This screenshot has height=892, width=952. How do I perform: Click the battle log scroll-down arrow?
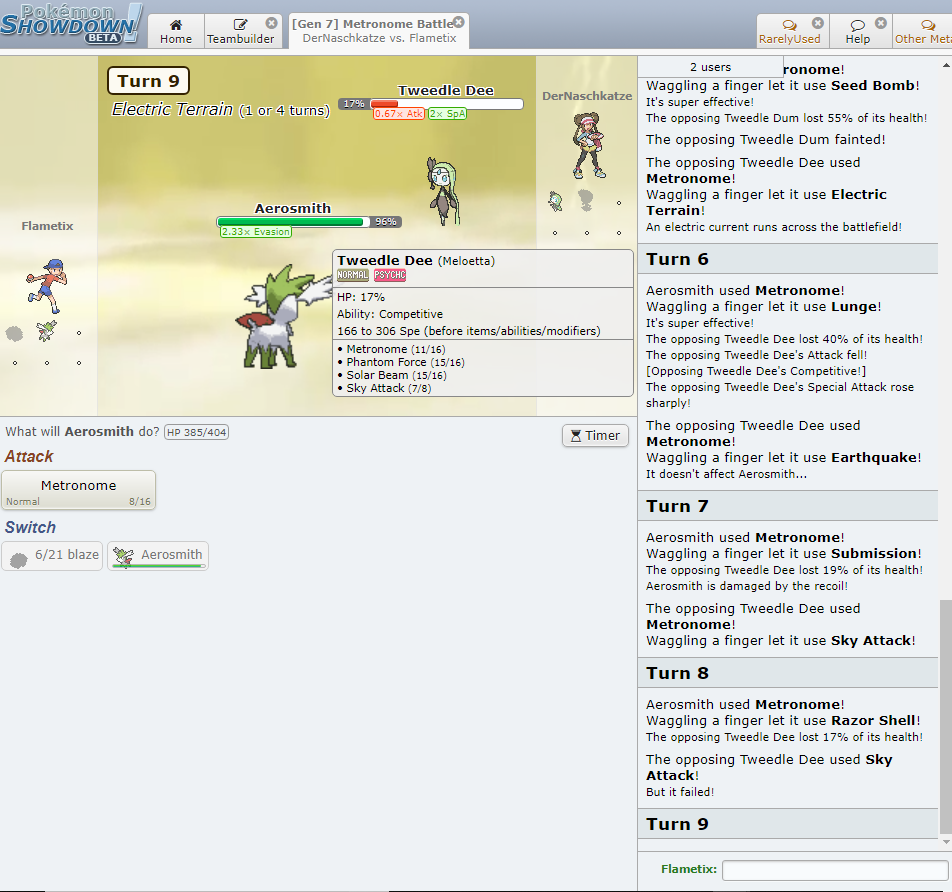[946, 842]
